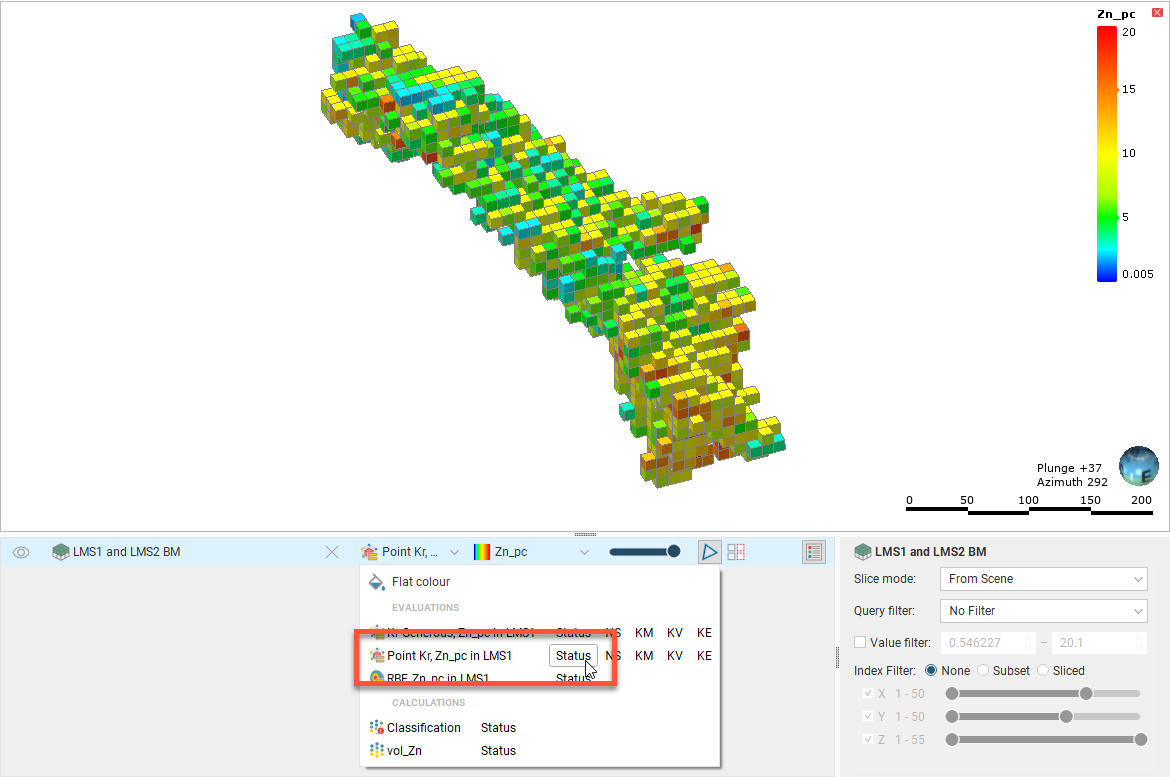Click KM attribute for Point Kr evaluation
Image resolution: width=1170 pixels, height=777 pixels.
[644, 656]
